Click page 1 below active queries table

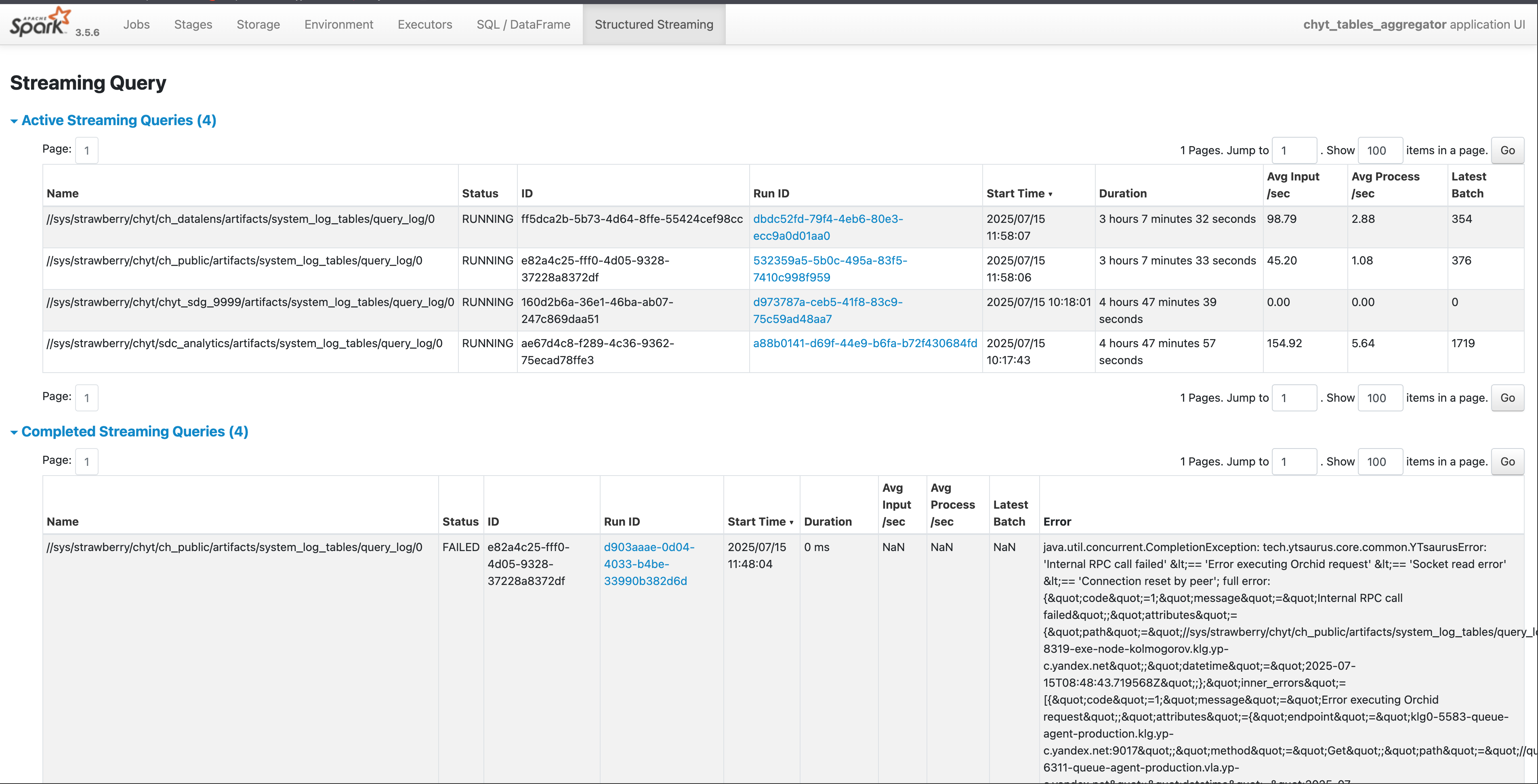coord(86,397)
